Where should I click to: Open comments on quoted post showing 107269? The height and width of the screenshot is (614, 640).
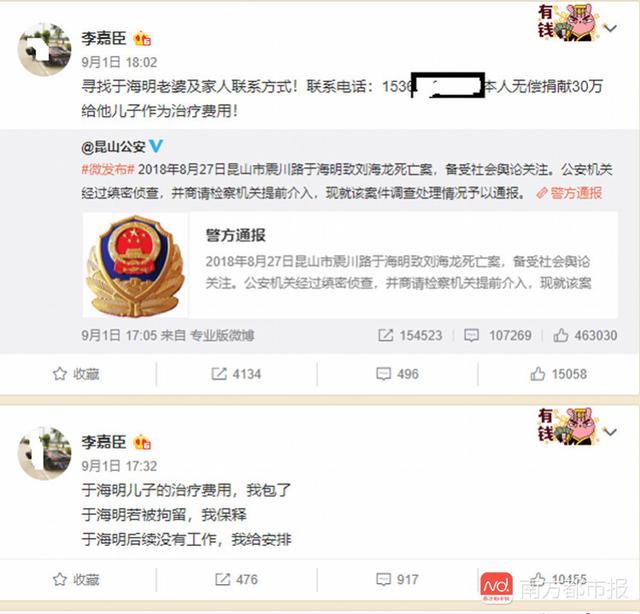coord(471,336)
